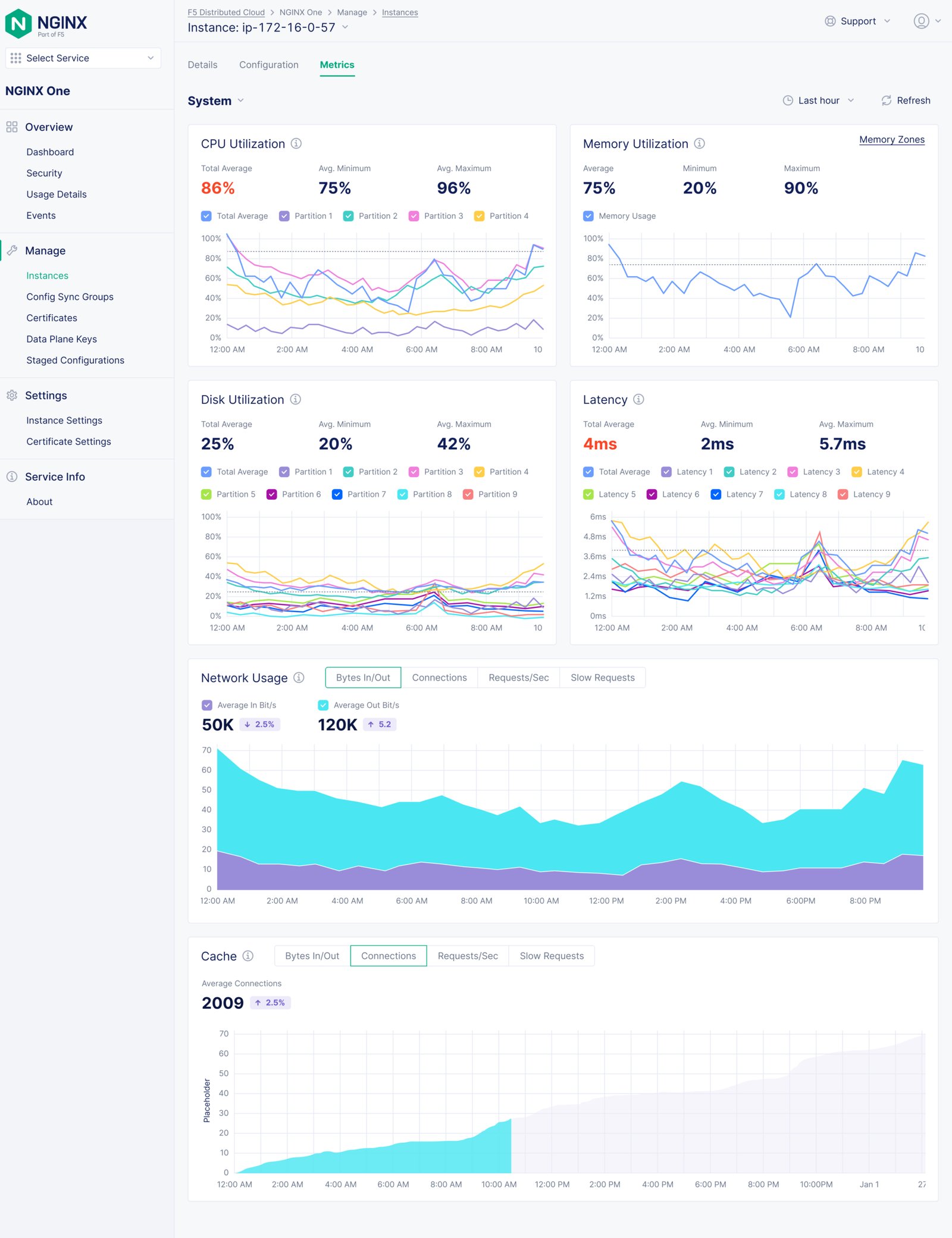Toggle the Latency 6 purple legend swatch
952x1238 pixels.
point(652,494)
